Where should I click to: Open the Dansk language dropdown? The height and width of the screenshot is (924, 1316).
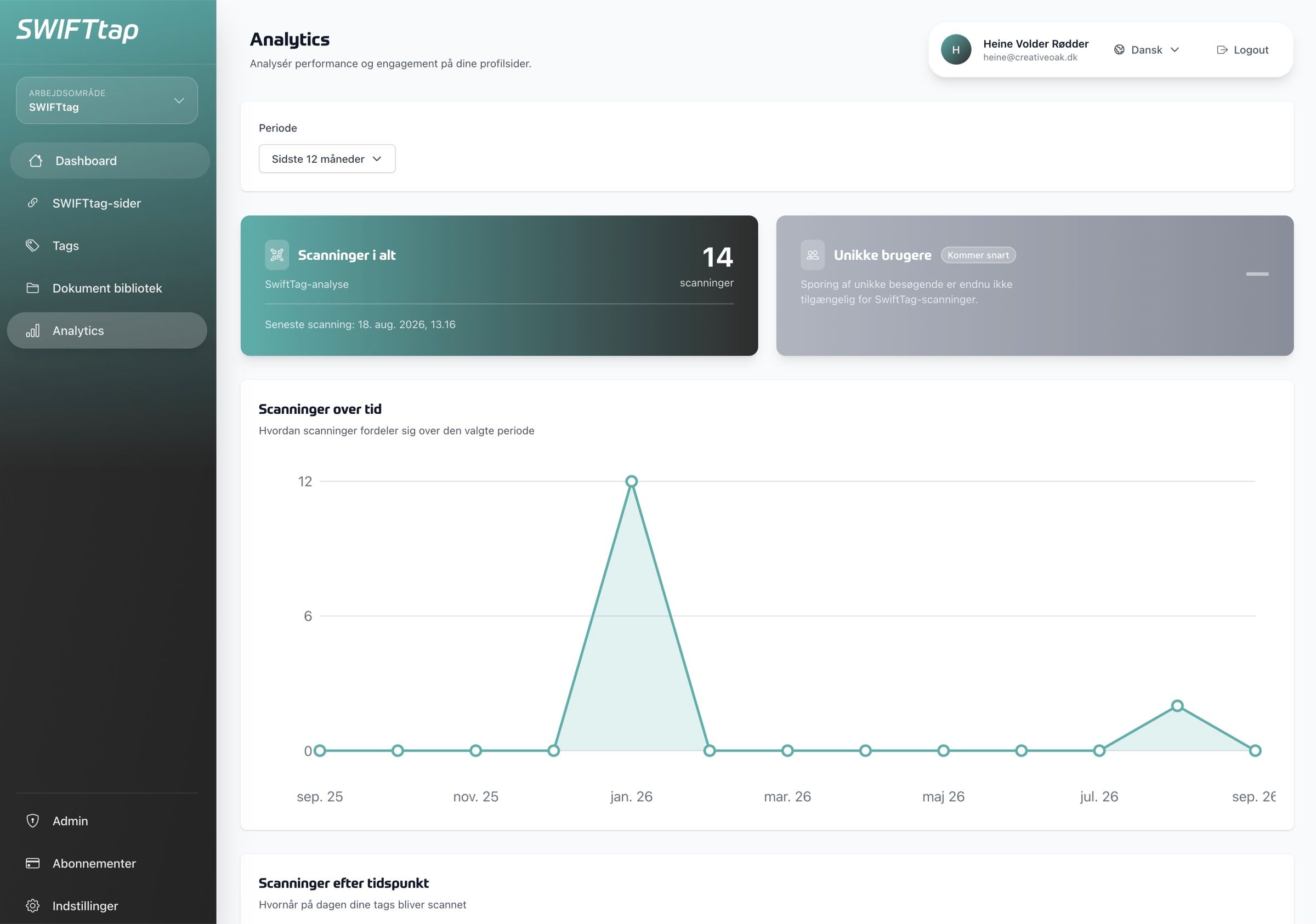(1147, 50)
